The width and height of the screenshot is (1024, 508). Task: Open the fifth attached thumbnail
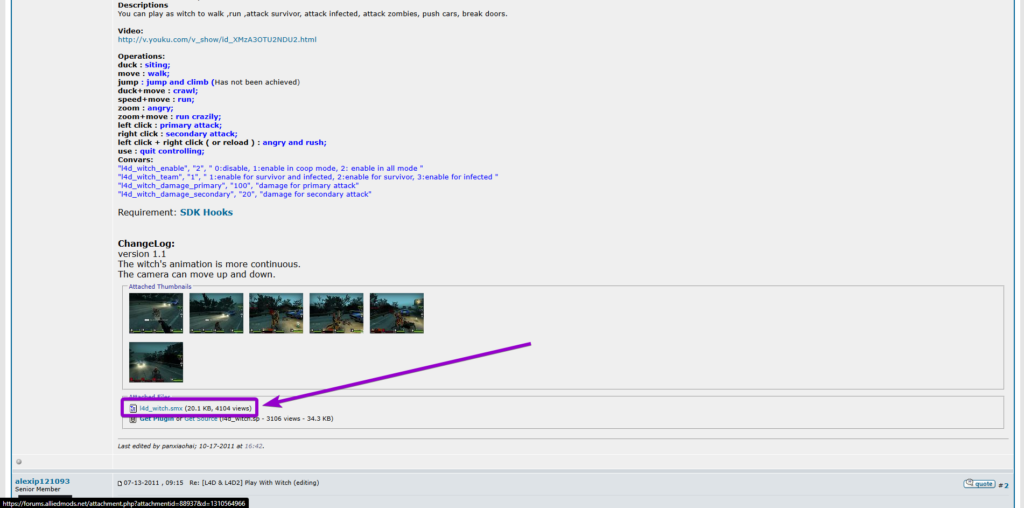point(396,313)
